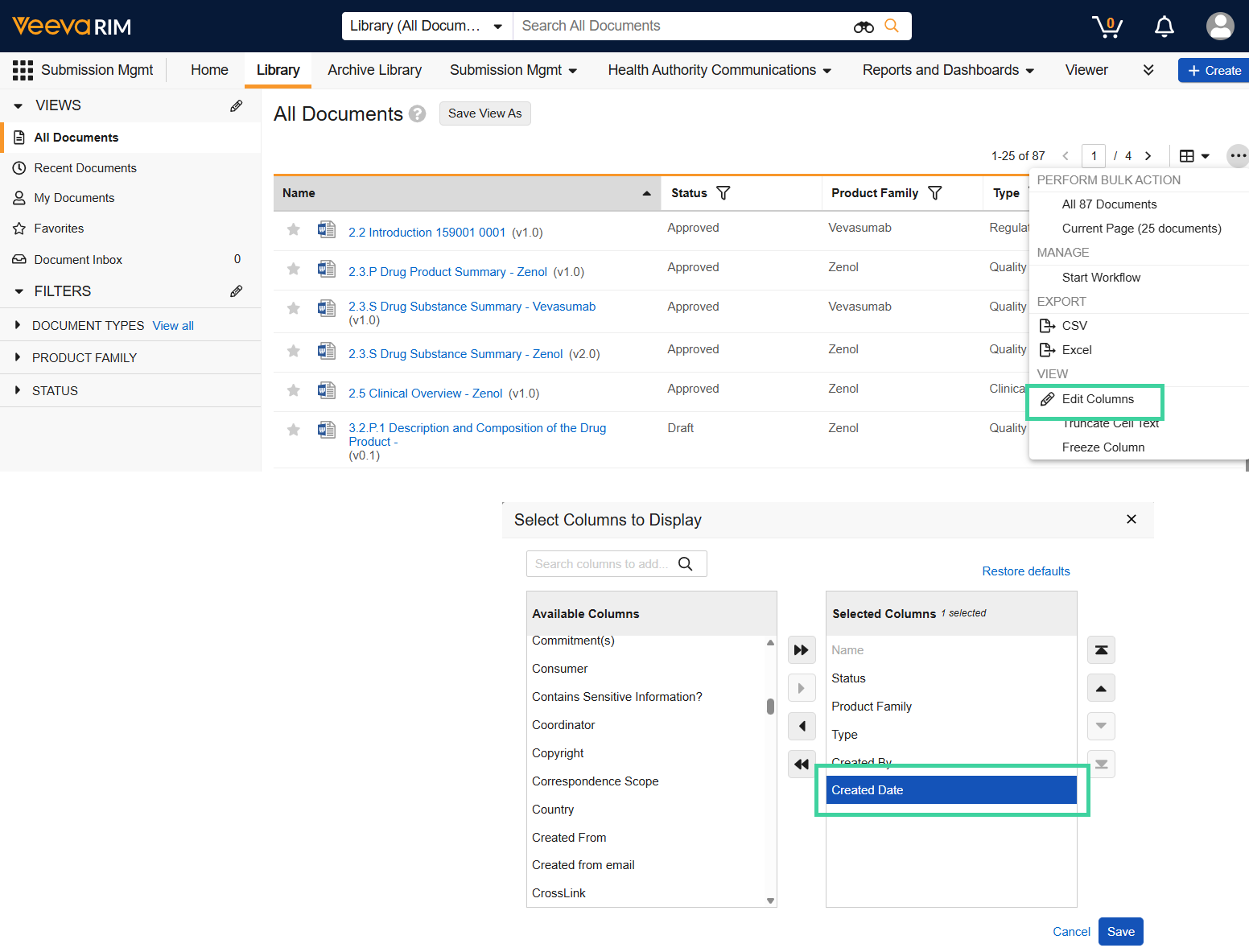Go to previous page of documents

click(x=1066, y=156)
